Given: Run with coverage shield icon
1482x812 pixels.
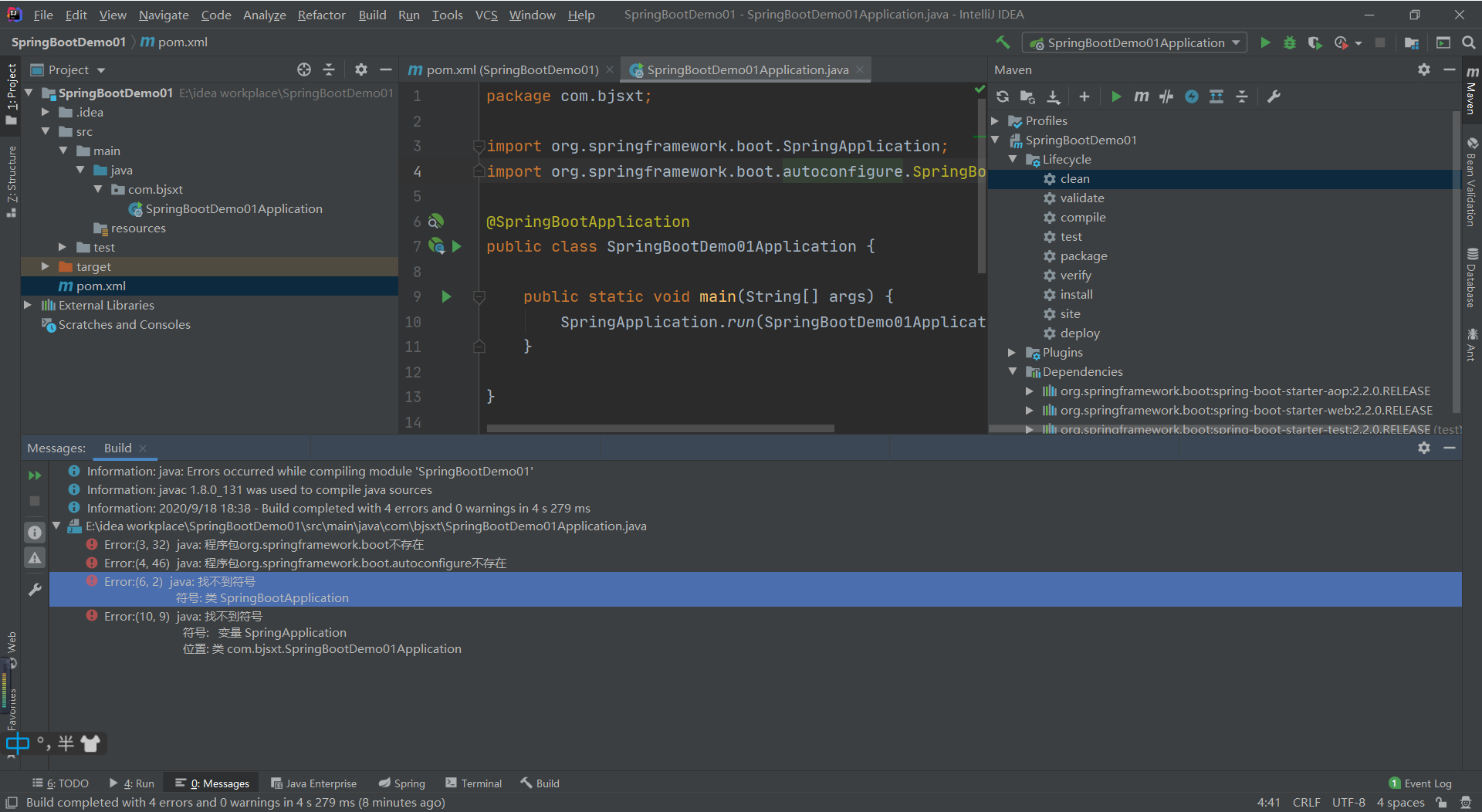Looking at the screenshot, I should coord(1315,43).
